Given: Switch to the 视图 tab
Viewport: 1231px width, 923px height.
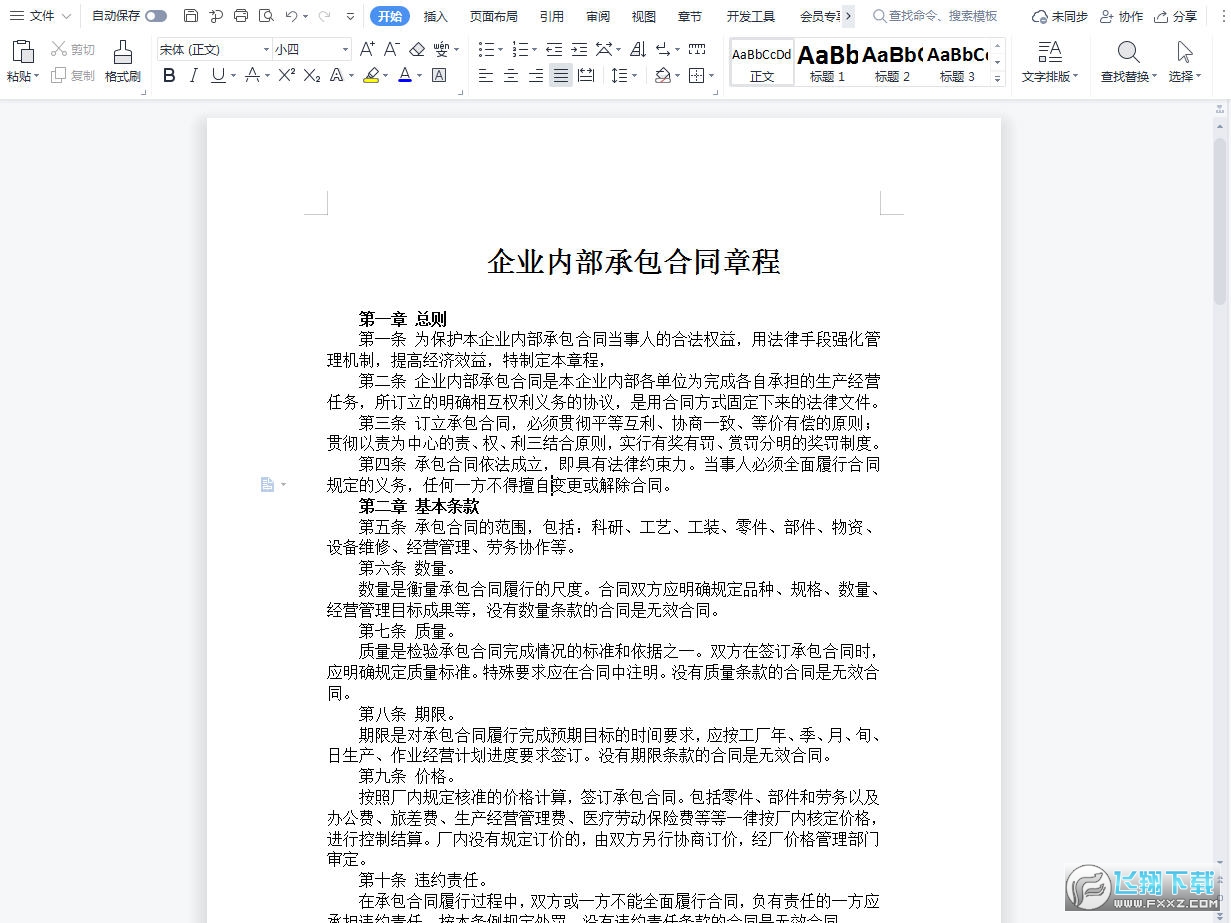Looking at the screenshot, I should [x=644, y=16].
